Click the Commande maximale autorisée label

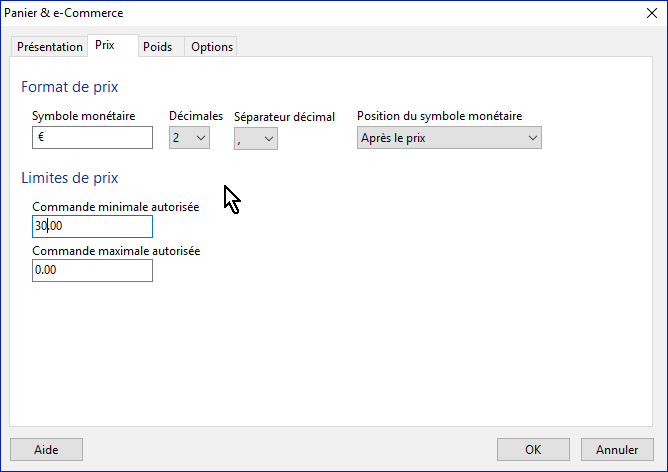click(x=116, y=251)
